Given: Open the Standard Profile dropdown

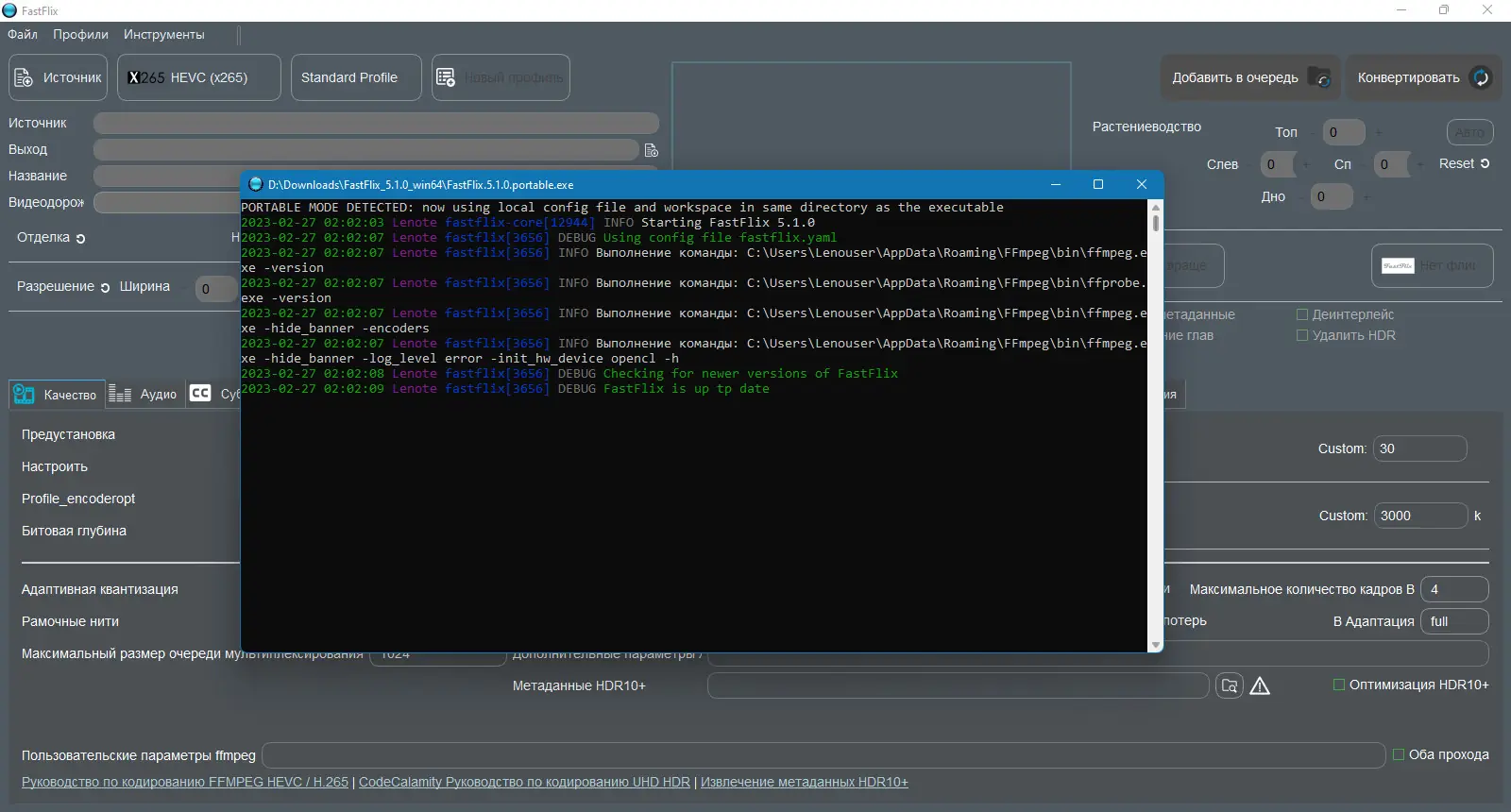Looking at the screenshot, I should click(356, 77).
